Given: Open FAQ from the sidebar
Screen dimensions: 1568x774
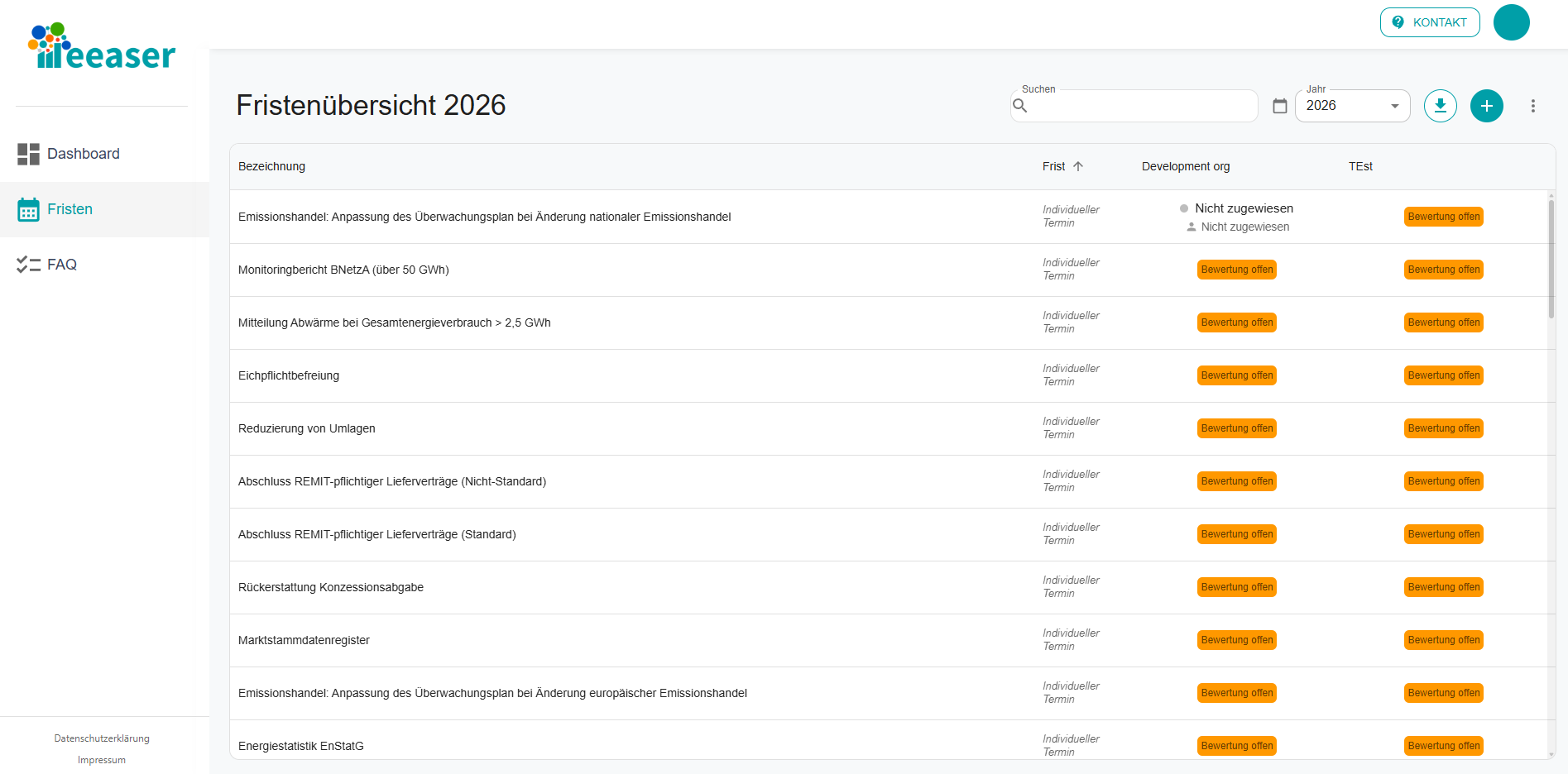Looking at the screenshot, I should 61,265.
